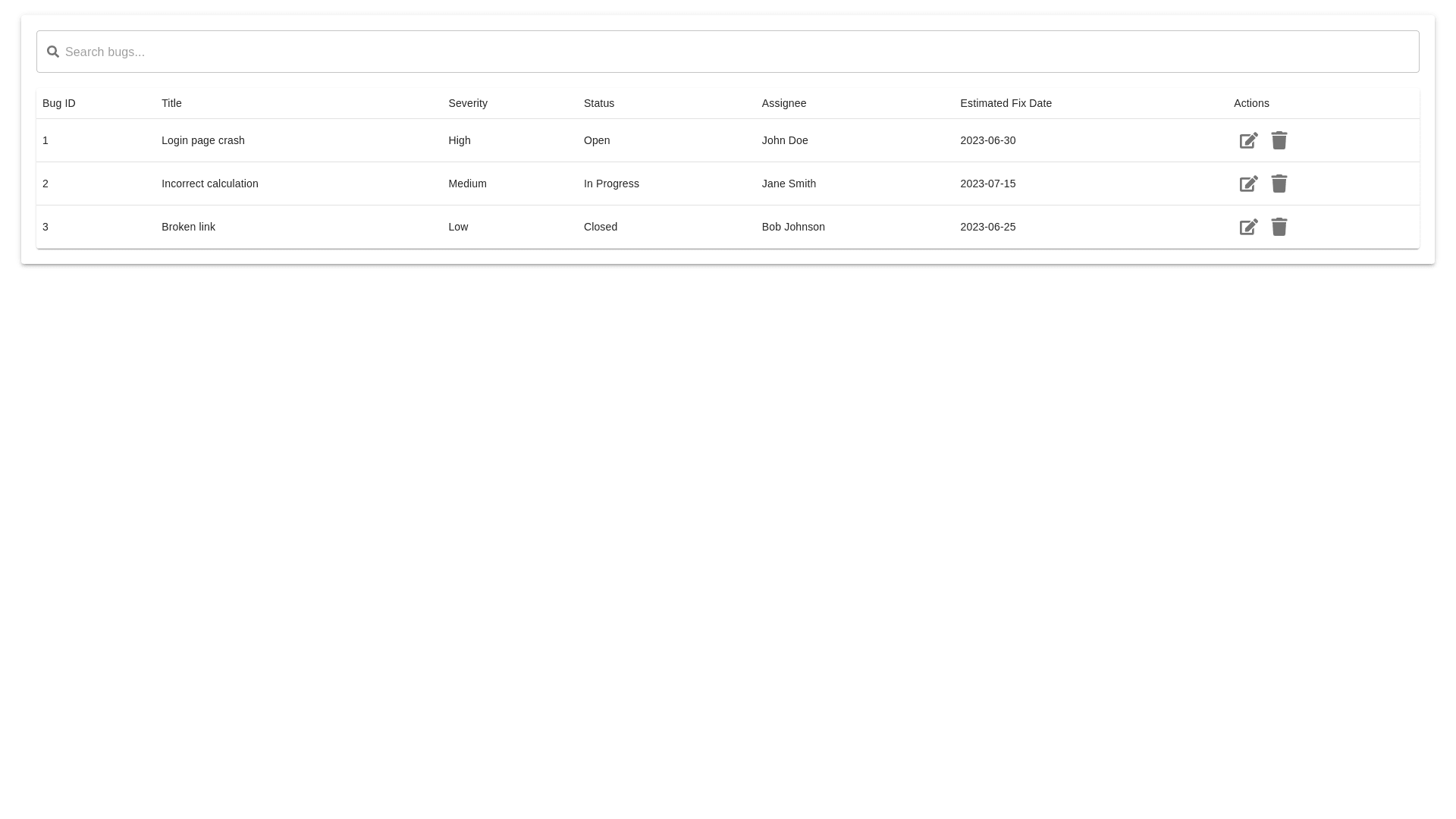Image resolution: width=1456 pixels, height=819 pixels.
Task: Click the search magnifier icon
Action: coord(53,52)
